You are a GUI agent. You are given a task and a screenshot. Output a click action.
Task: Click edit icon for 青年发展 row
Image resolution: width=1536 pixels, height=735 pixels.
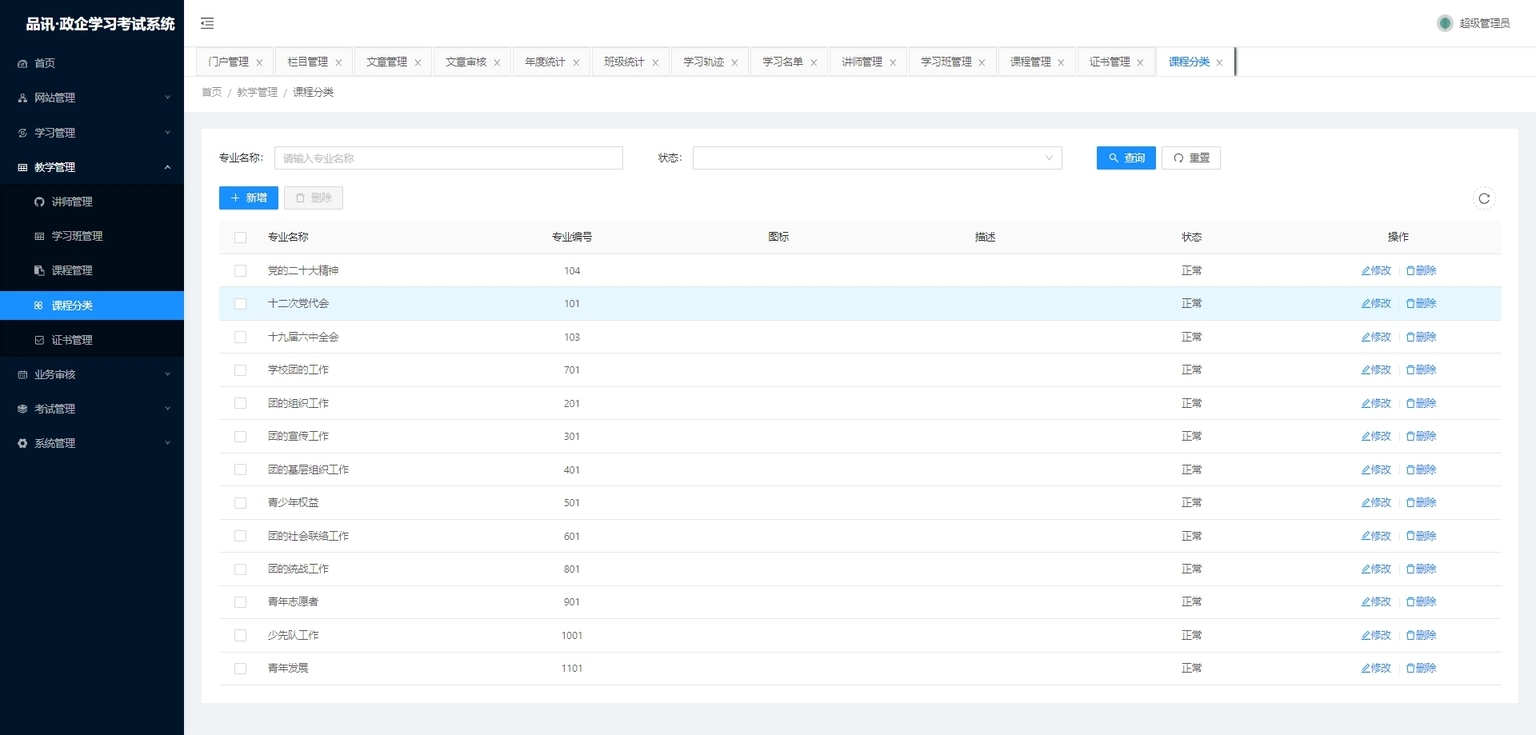(x=1366, y=668)
